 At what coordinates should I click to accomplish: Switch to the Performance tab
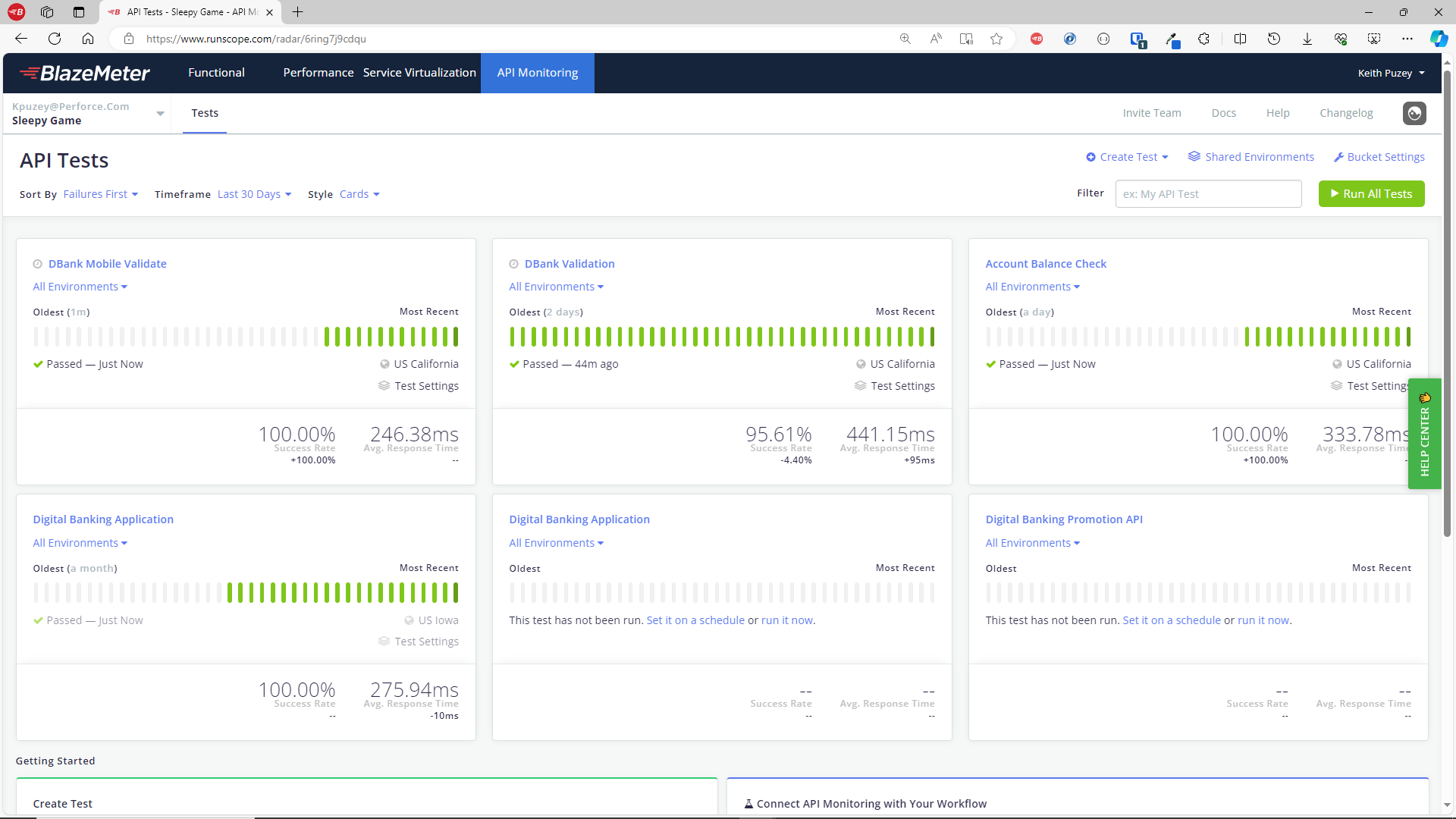click(318, 73)
